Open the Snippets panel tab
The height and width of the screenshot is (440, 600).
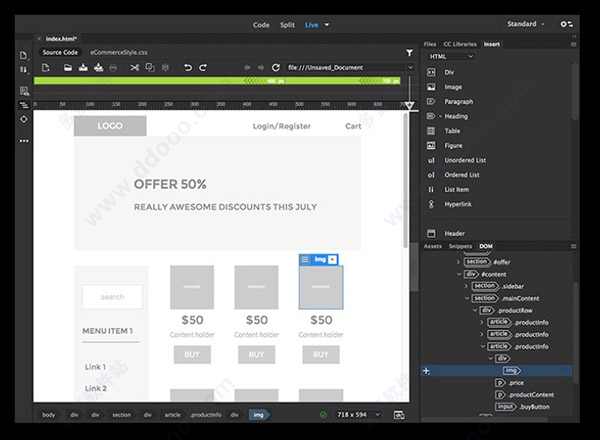click(x=460, y=246)
